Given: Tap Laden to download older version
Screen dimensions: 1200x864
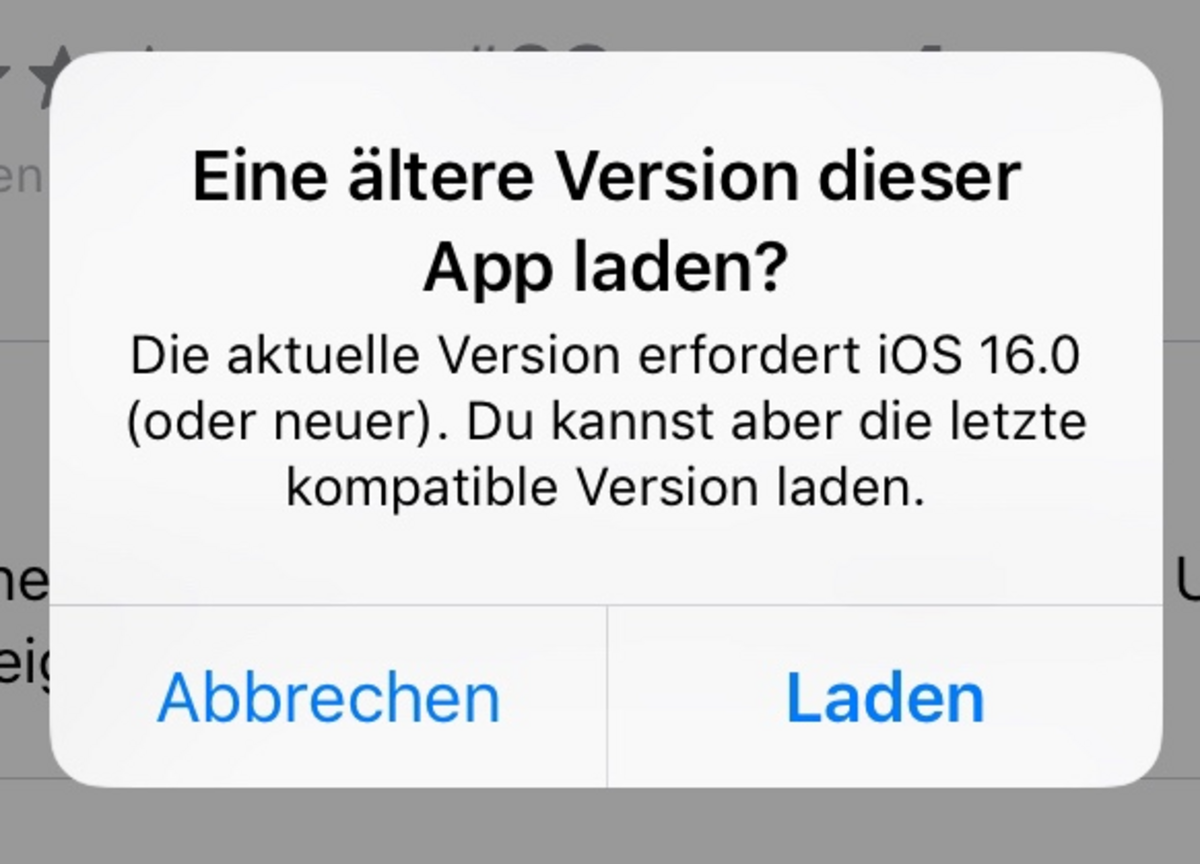Looking at the screenshot, I should 885,697.
